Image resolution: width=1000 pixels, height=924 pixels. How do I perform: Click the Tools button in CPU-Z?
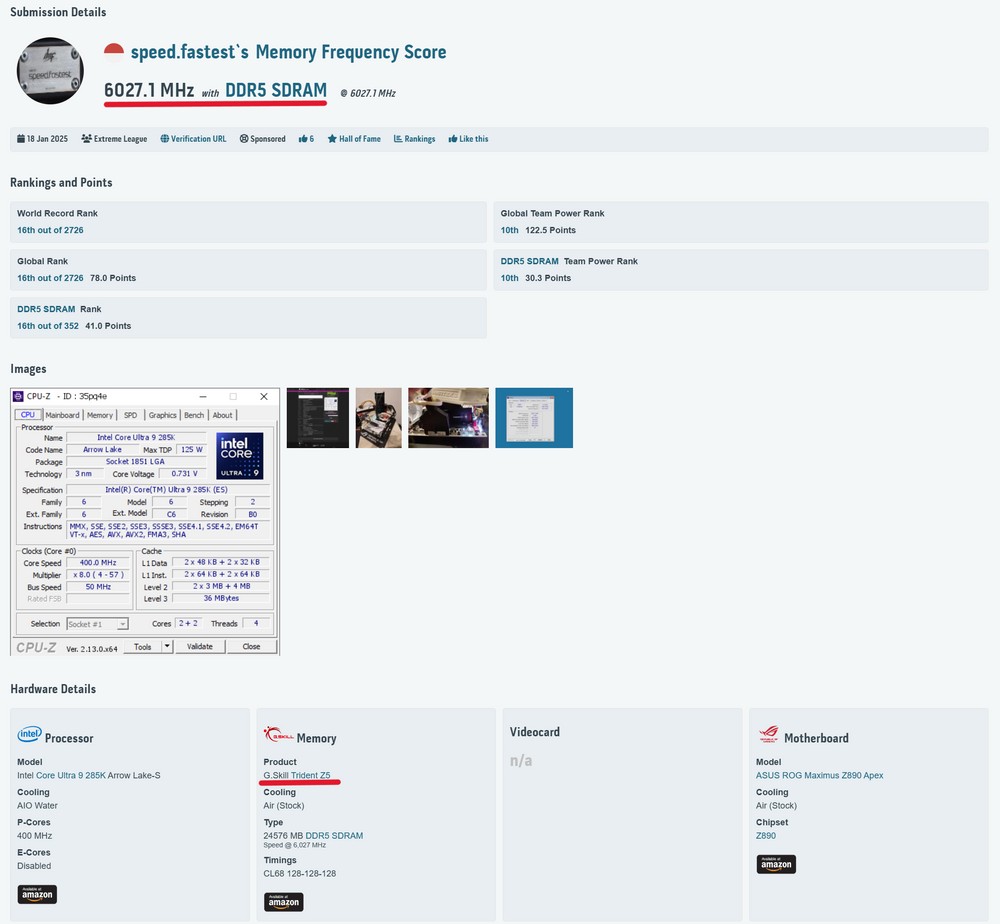click(x=143, y=647)
